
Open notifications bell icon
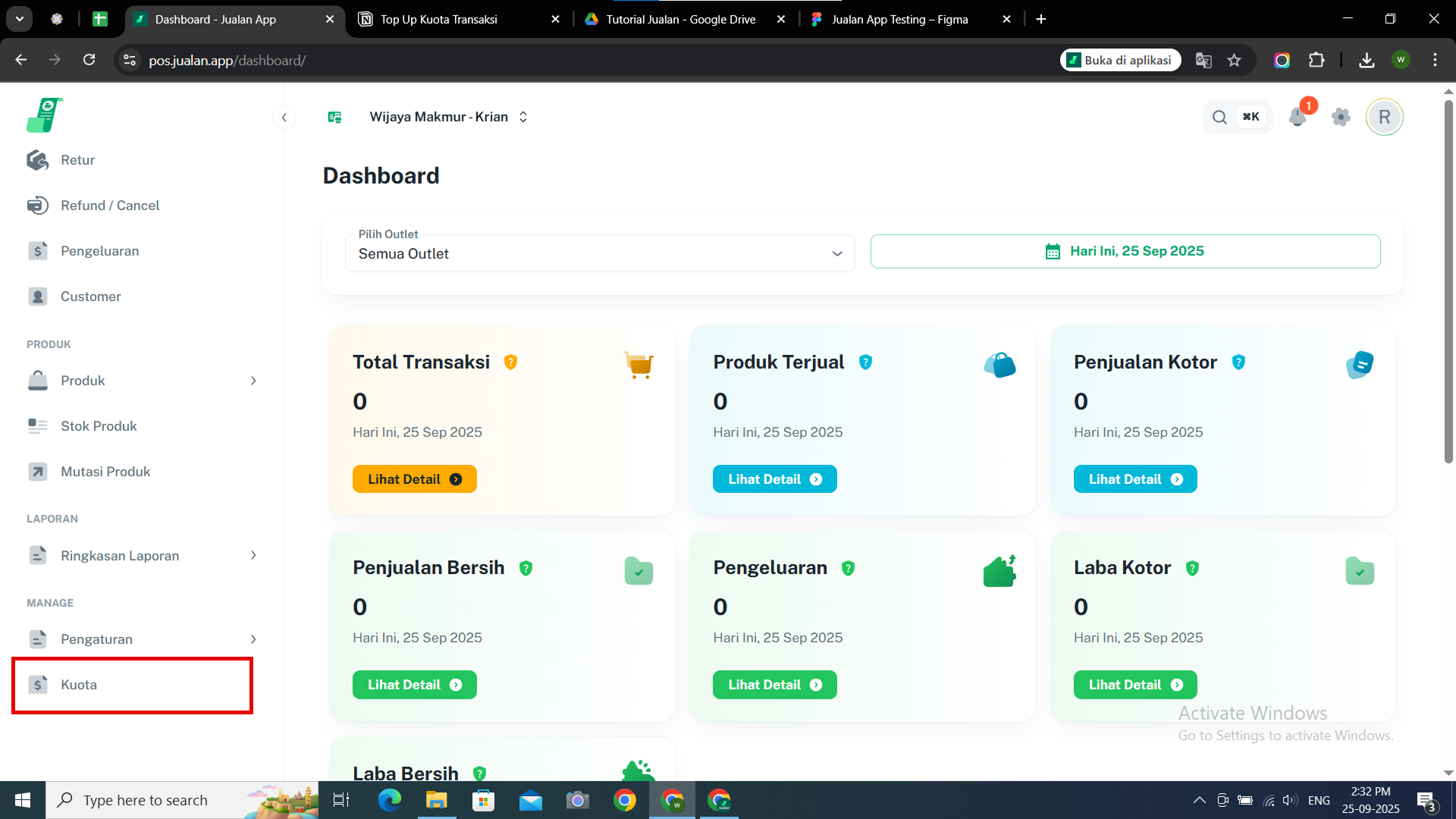pos(1297,118)
